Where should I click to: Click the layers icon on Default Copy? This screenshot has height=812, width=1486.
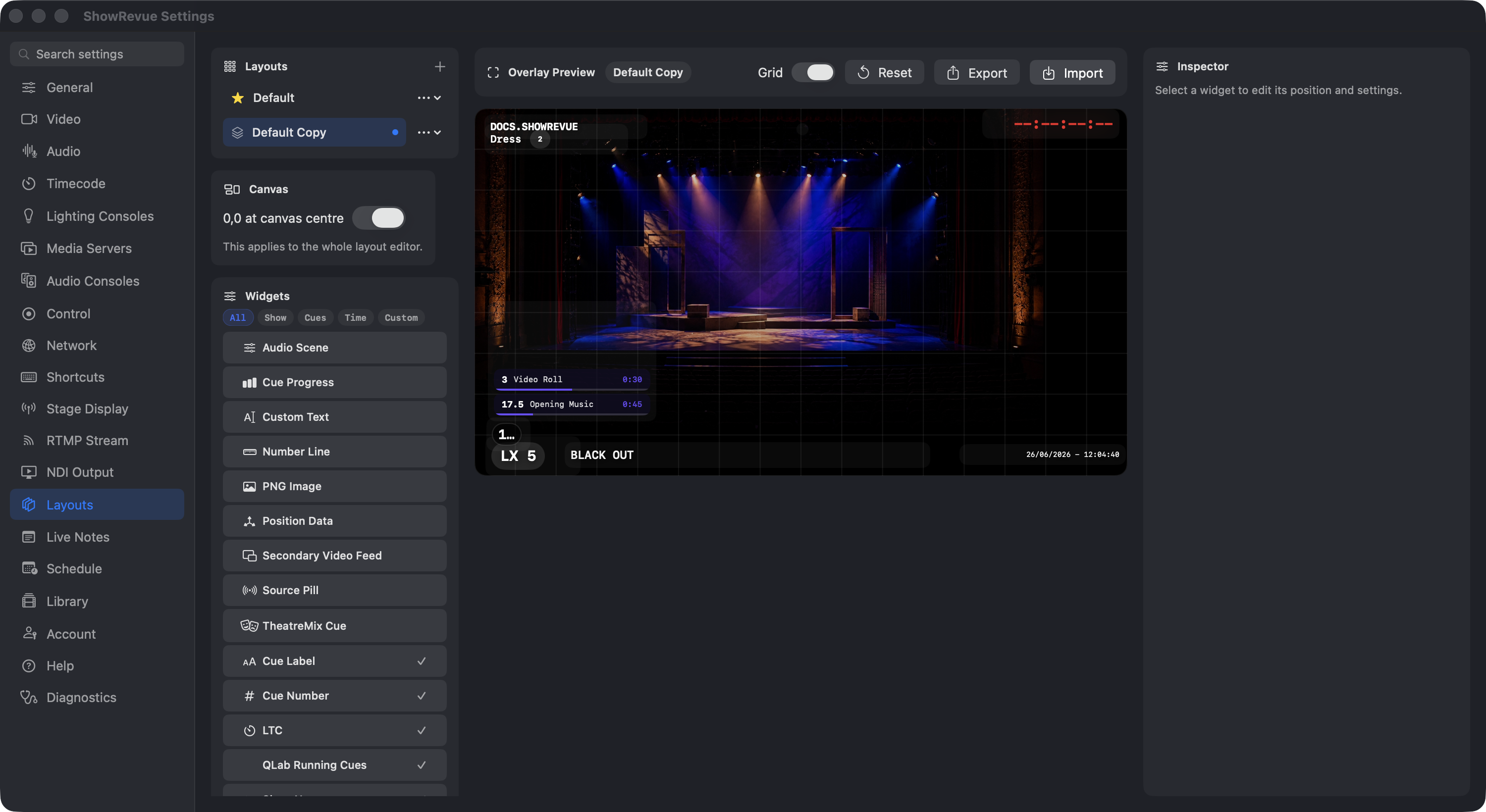[x=237, y=132]
